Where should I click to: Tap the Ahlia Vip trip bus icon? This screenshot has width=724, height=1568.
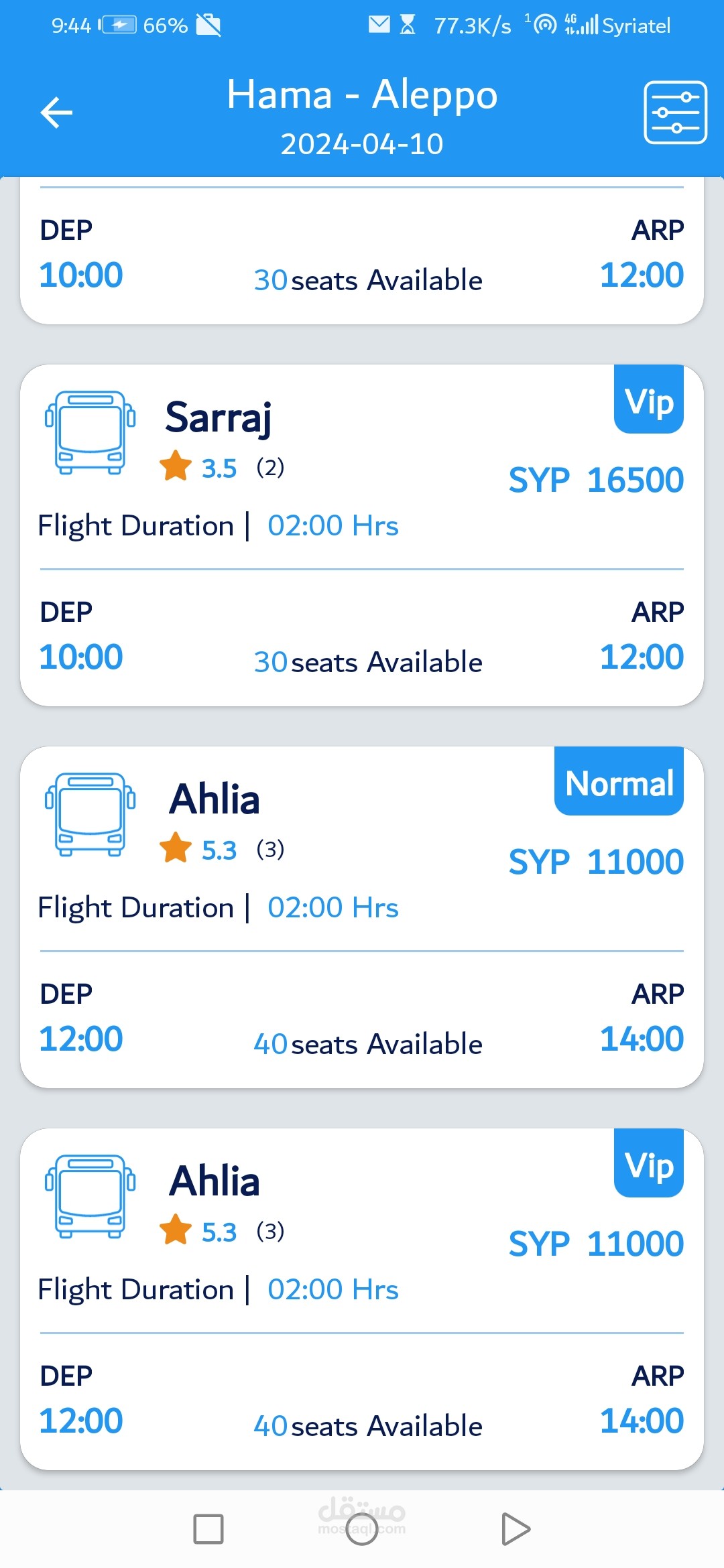click(90, 1197)
